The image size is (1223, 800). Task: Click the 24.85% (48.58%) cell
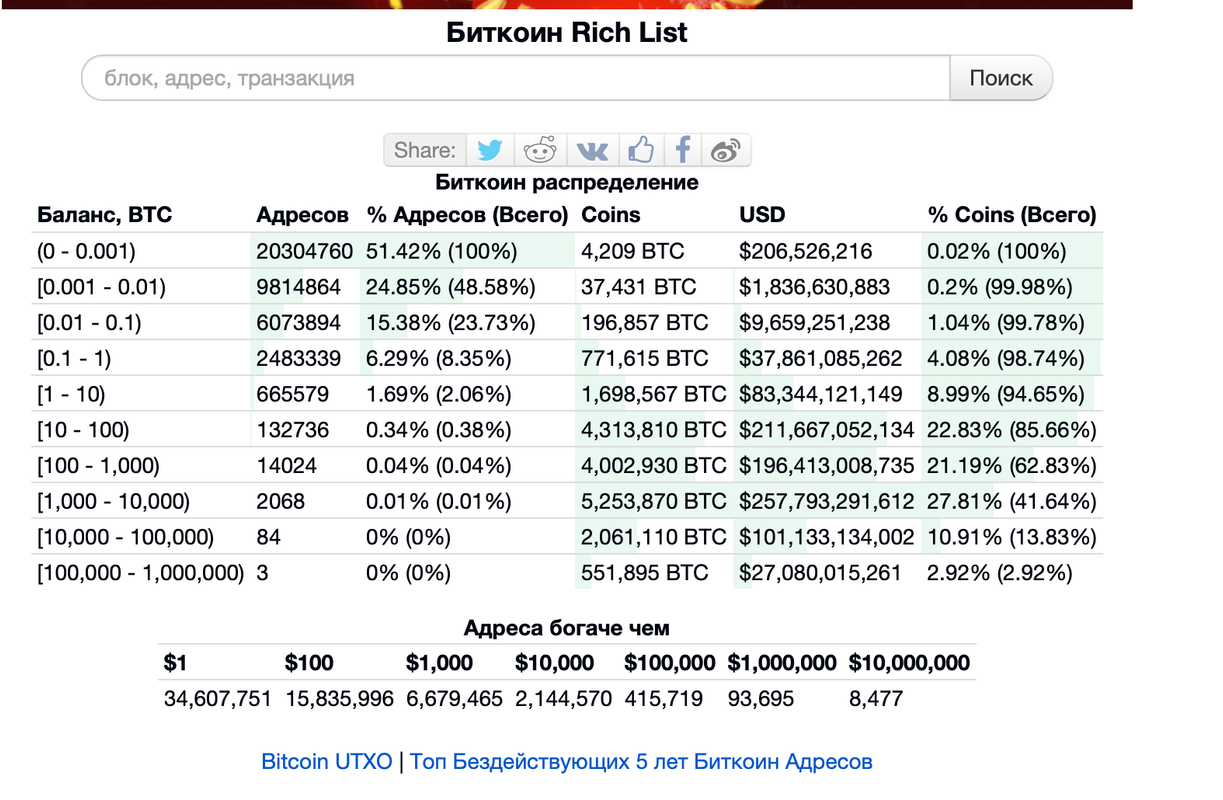[451, 287]
